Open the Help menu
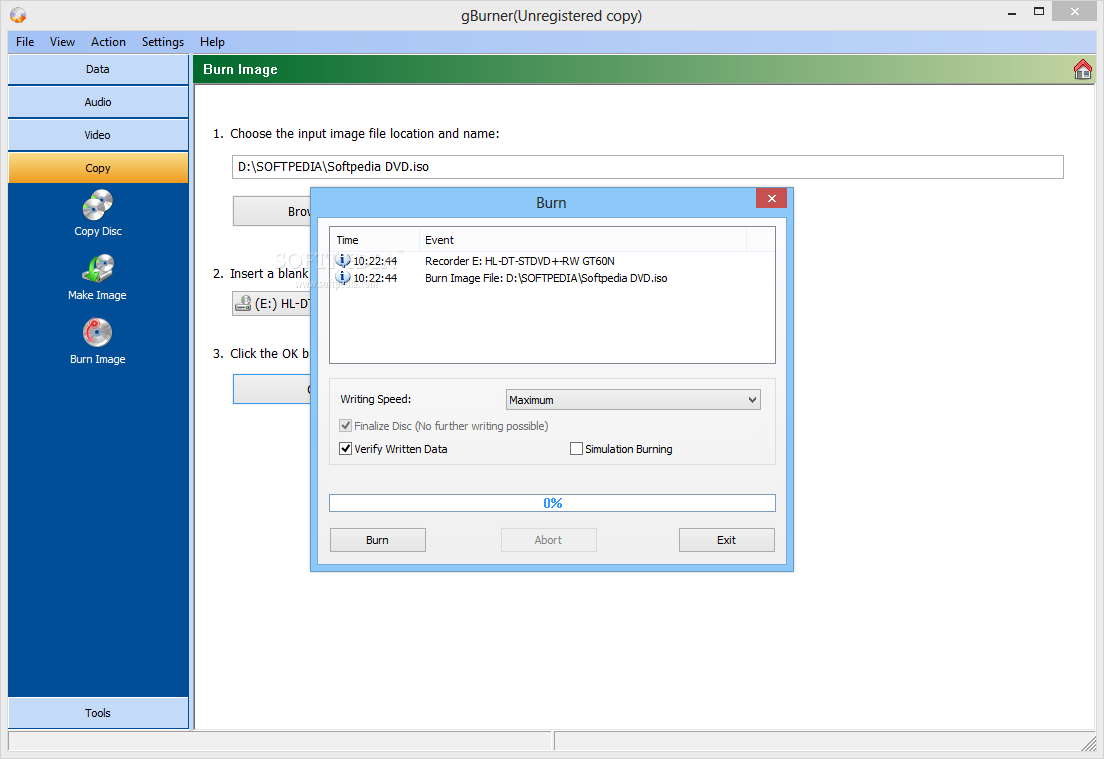This screenshot has height=759, width=1104. point(212,42)
